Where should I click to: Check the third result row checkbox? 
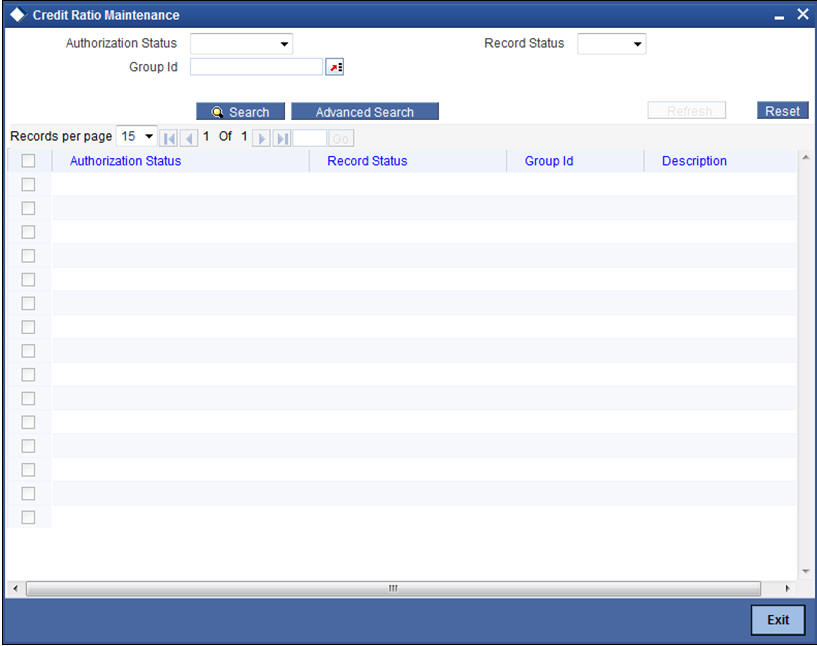[x=28, y=232]
